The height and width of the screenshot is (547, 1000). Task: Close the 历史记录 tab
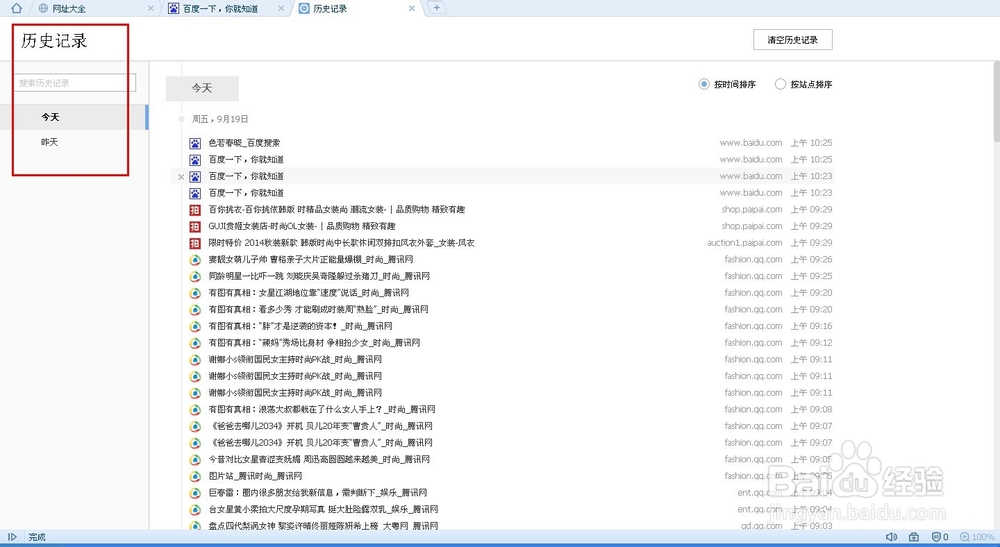(x=411, y=8)
